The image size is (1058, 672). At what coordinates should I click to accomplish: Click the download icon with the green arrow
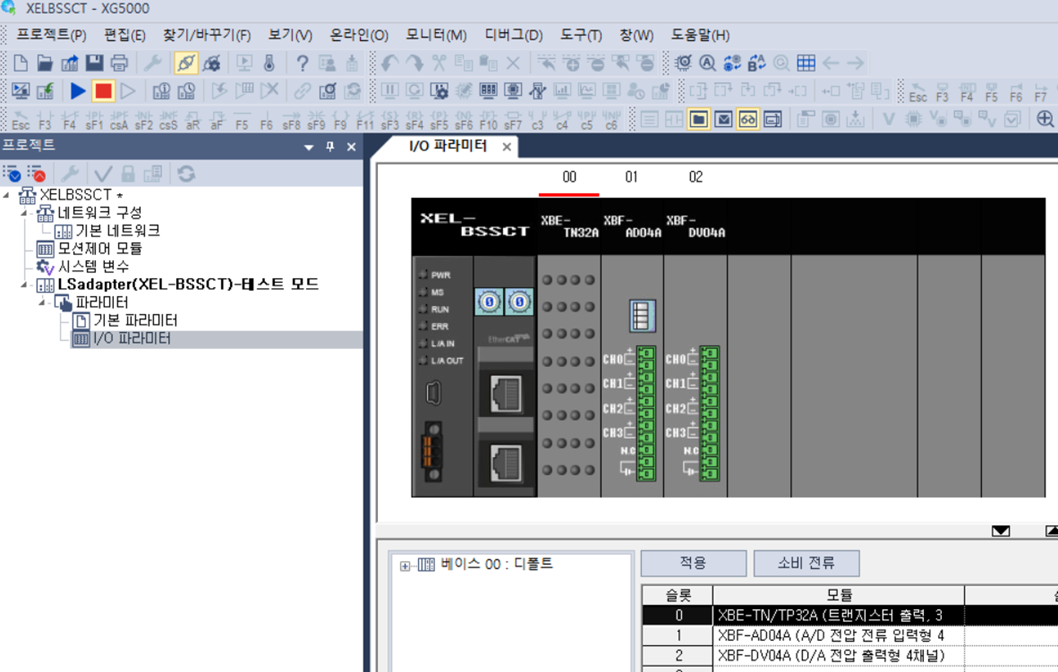45,90
